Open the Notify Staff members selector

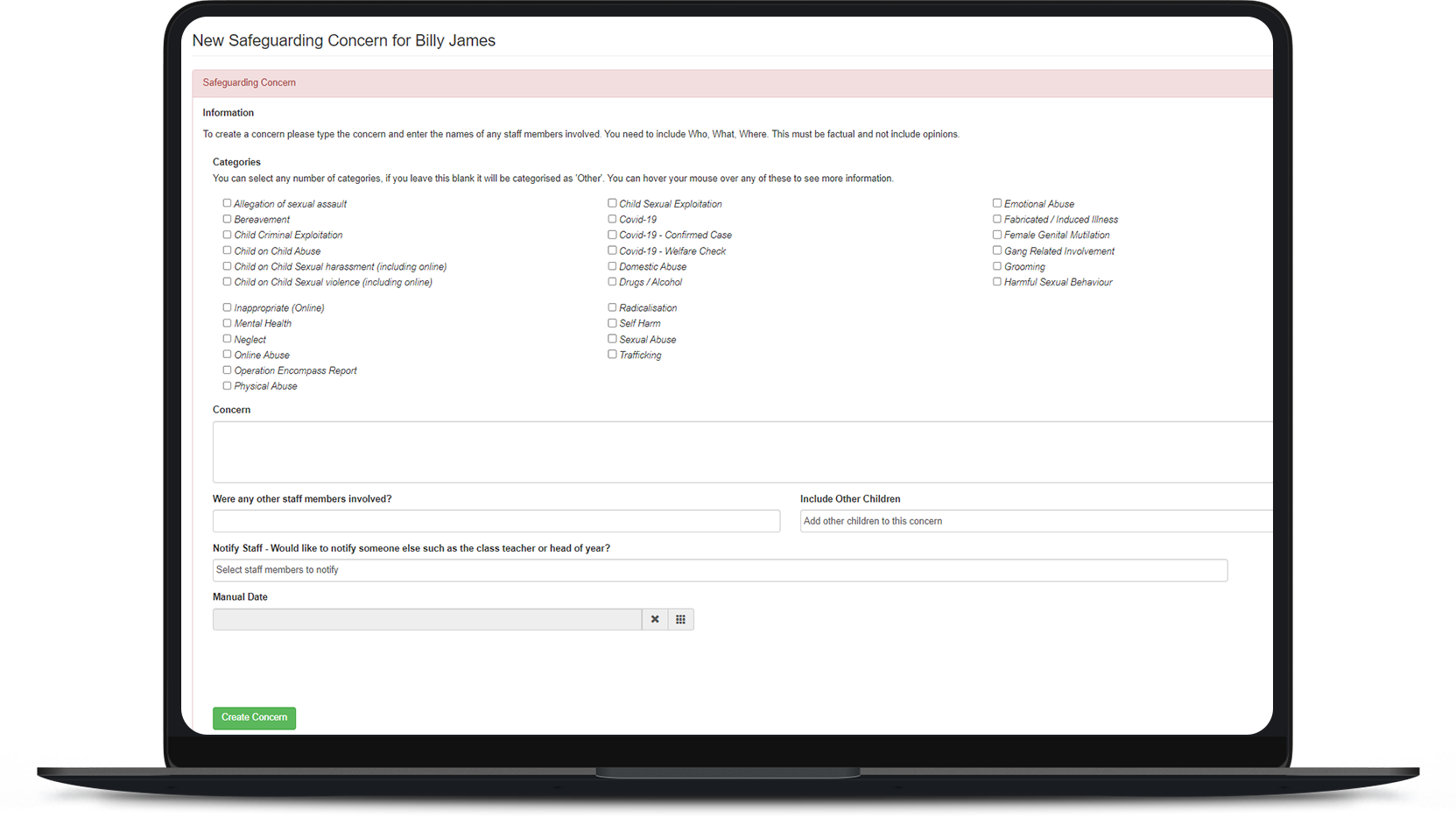pyautogui.click(x=719, y=570)
